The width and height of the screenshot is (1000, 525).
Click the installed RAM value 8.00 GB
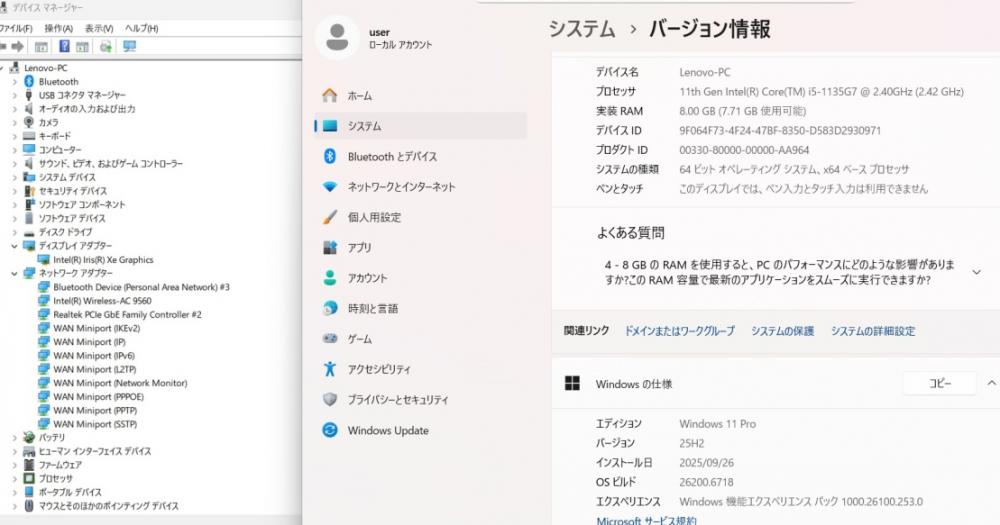tap(742, 111)
